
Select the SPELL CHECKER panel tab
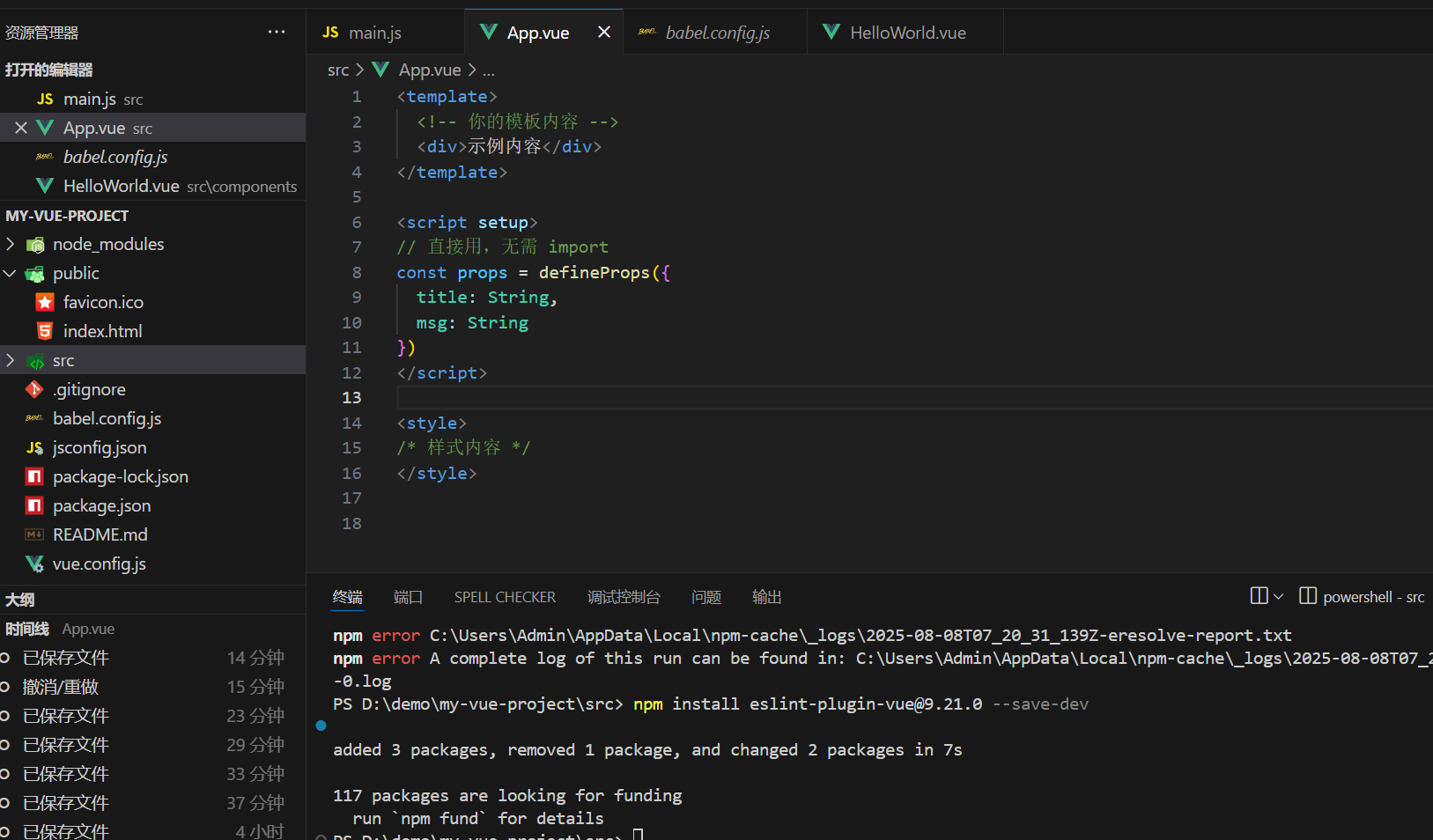coord(505,597)
